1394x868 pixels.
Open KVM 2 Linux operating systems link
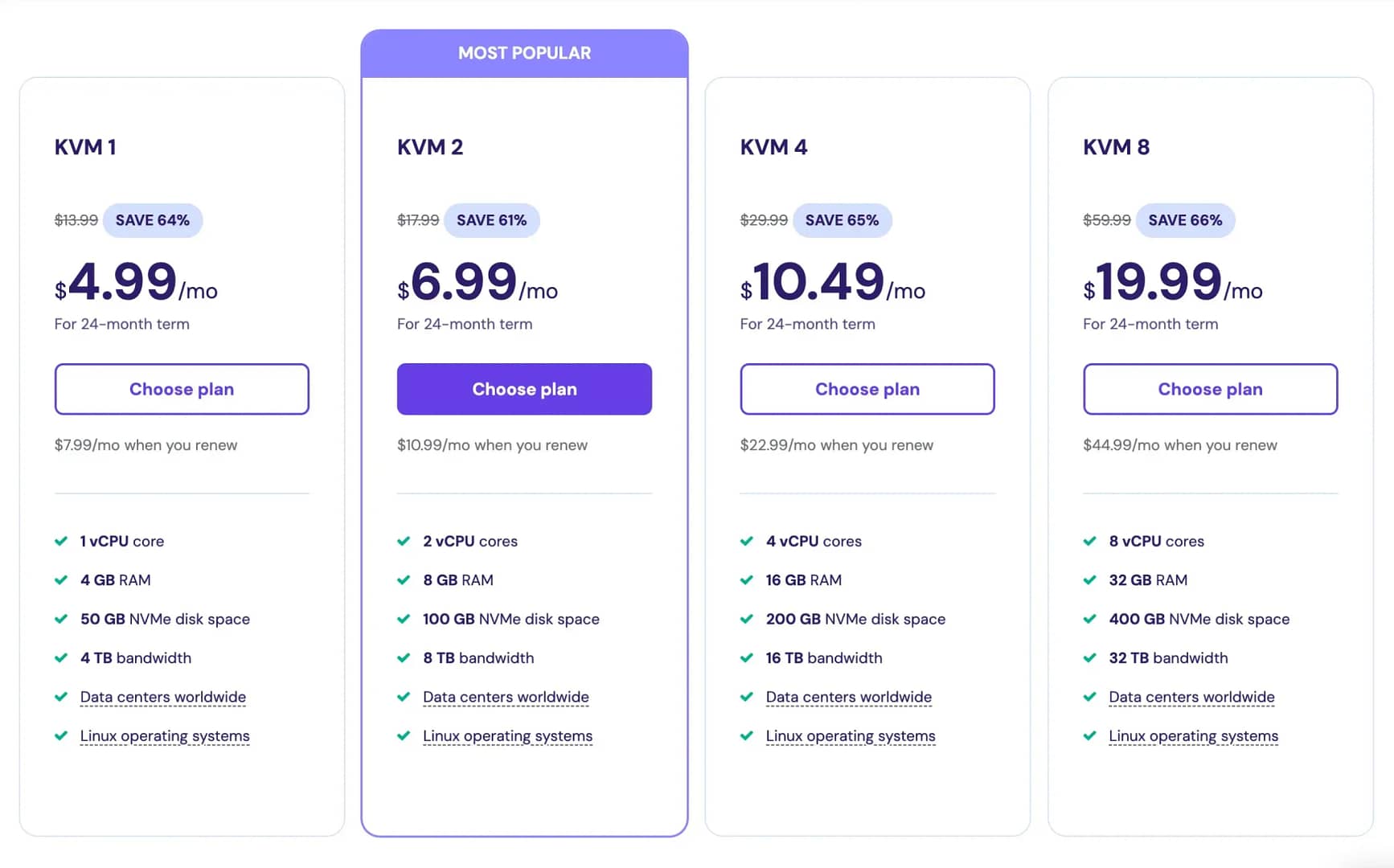tap(507, 736)
